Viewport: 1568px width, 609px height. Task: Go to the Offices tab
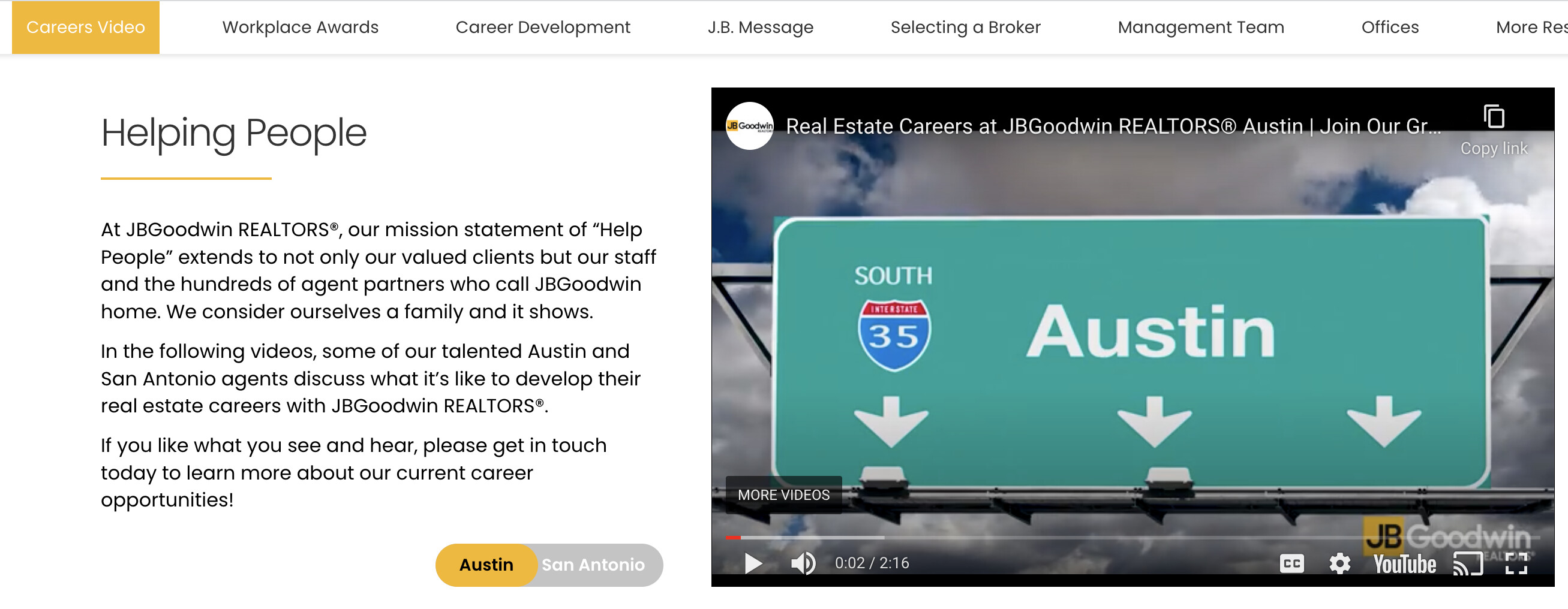(1390, 28)
